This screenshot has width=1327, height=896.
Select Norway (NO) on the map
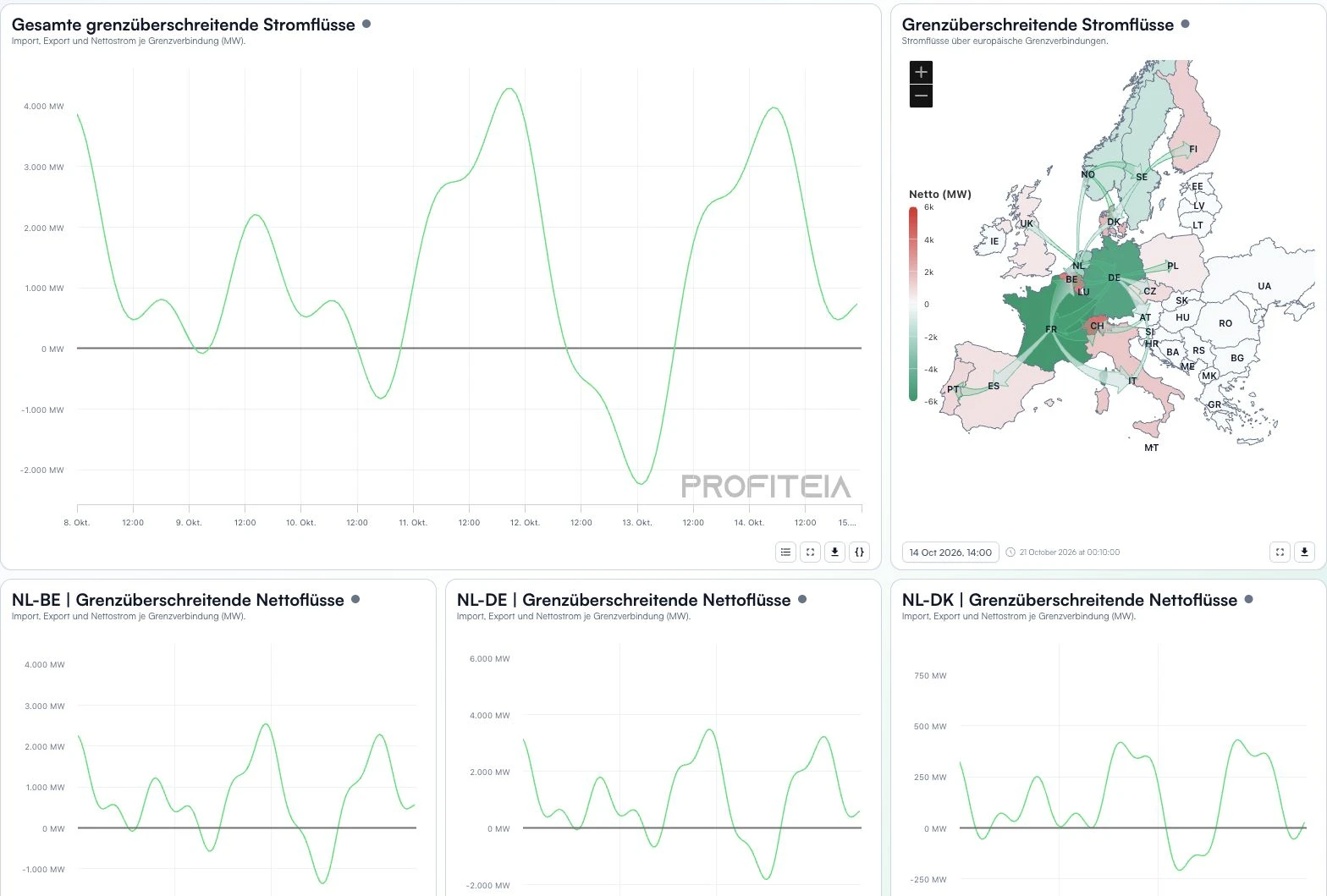point(1087,174)
